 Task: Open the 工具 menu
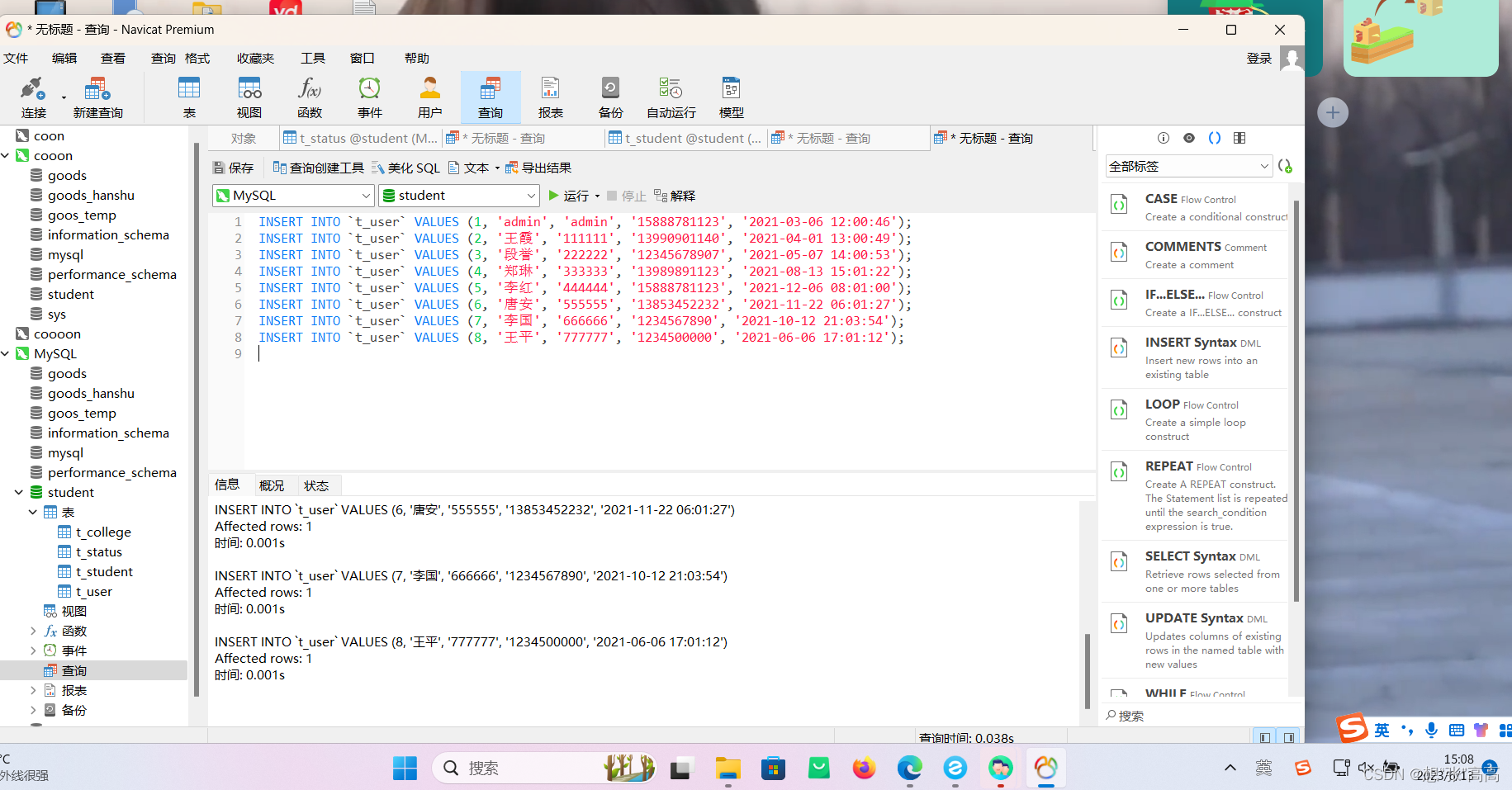pos(312,58)
